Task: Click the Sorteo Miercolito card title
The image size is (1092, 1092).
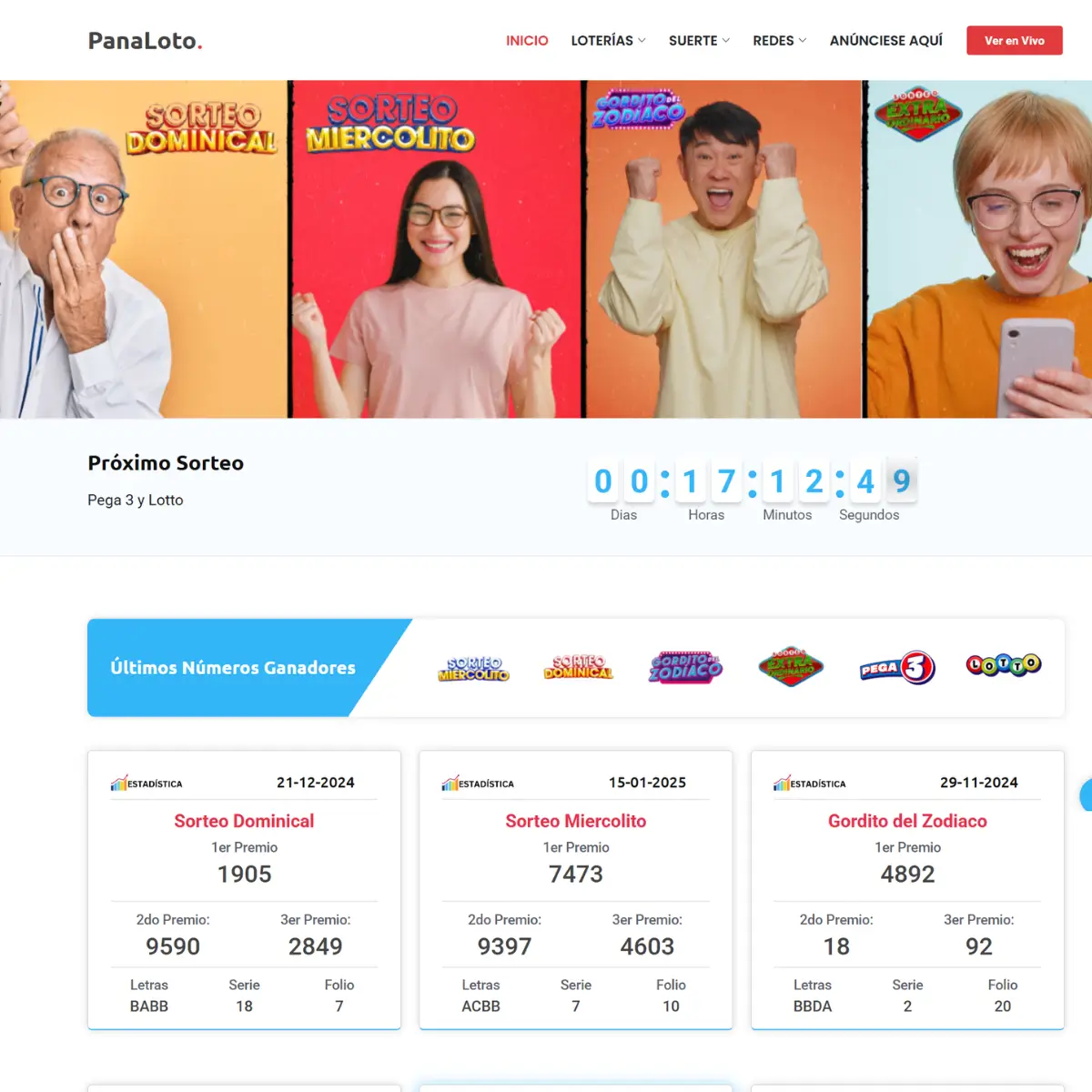Action: pos(576,821)
